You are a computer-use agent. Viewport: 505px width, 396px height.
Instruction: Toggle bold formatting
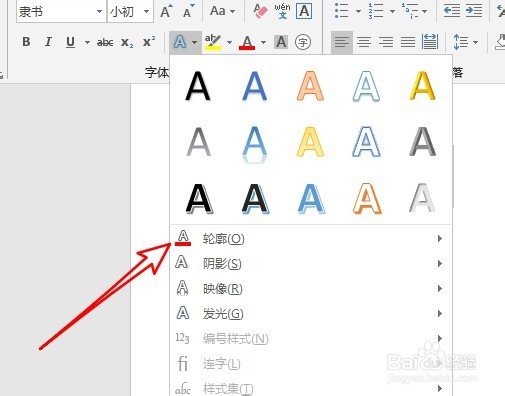pyautogui.click(x=26, y=42)
